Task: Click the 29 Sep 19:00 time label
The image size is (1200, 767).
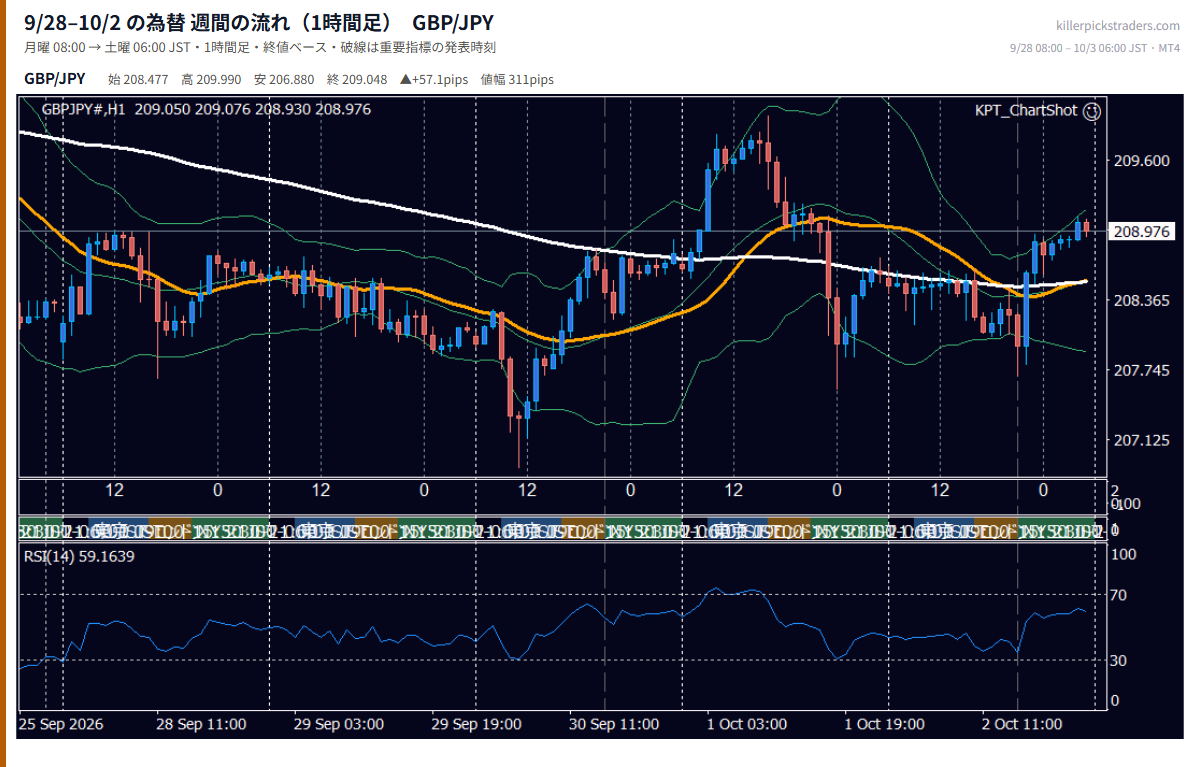Action: click(476, 724)
